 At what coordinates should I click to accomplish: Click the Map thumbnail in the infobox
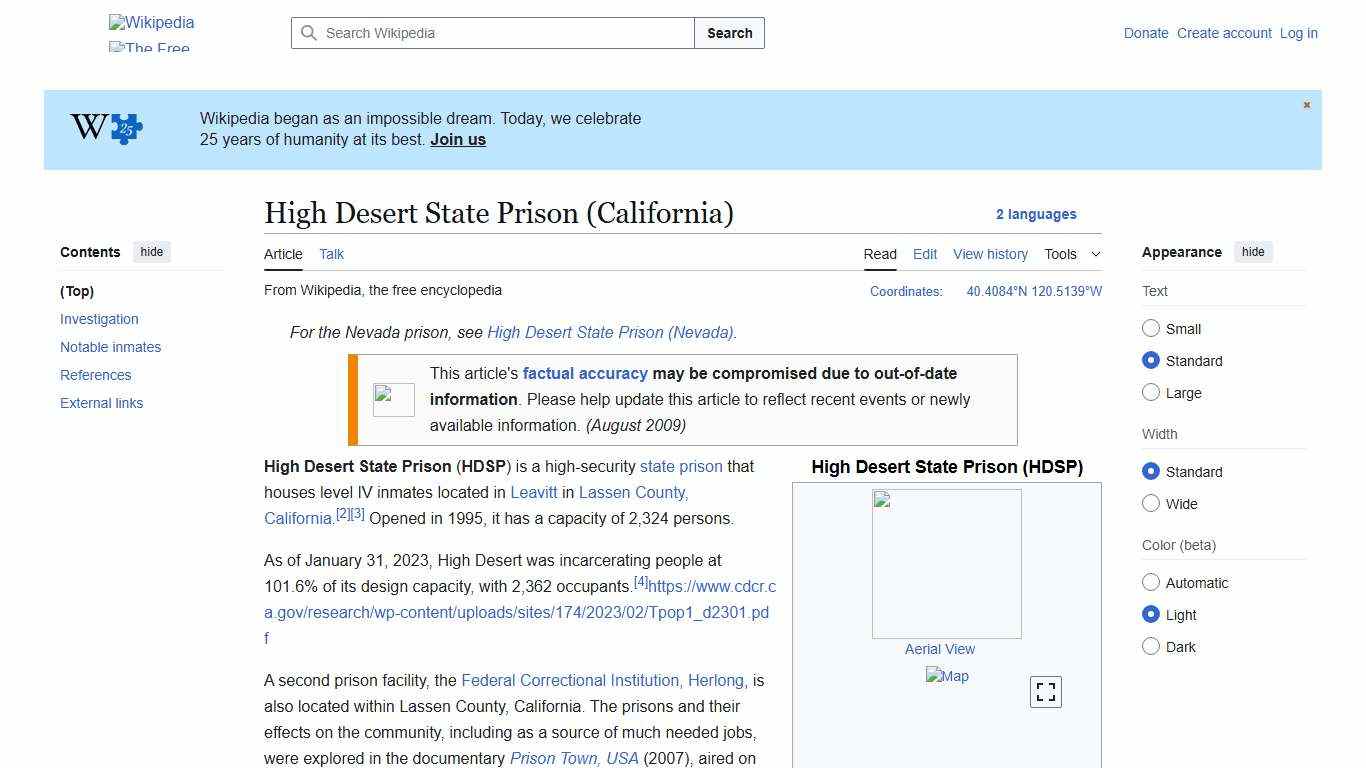(946, 676)
